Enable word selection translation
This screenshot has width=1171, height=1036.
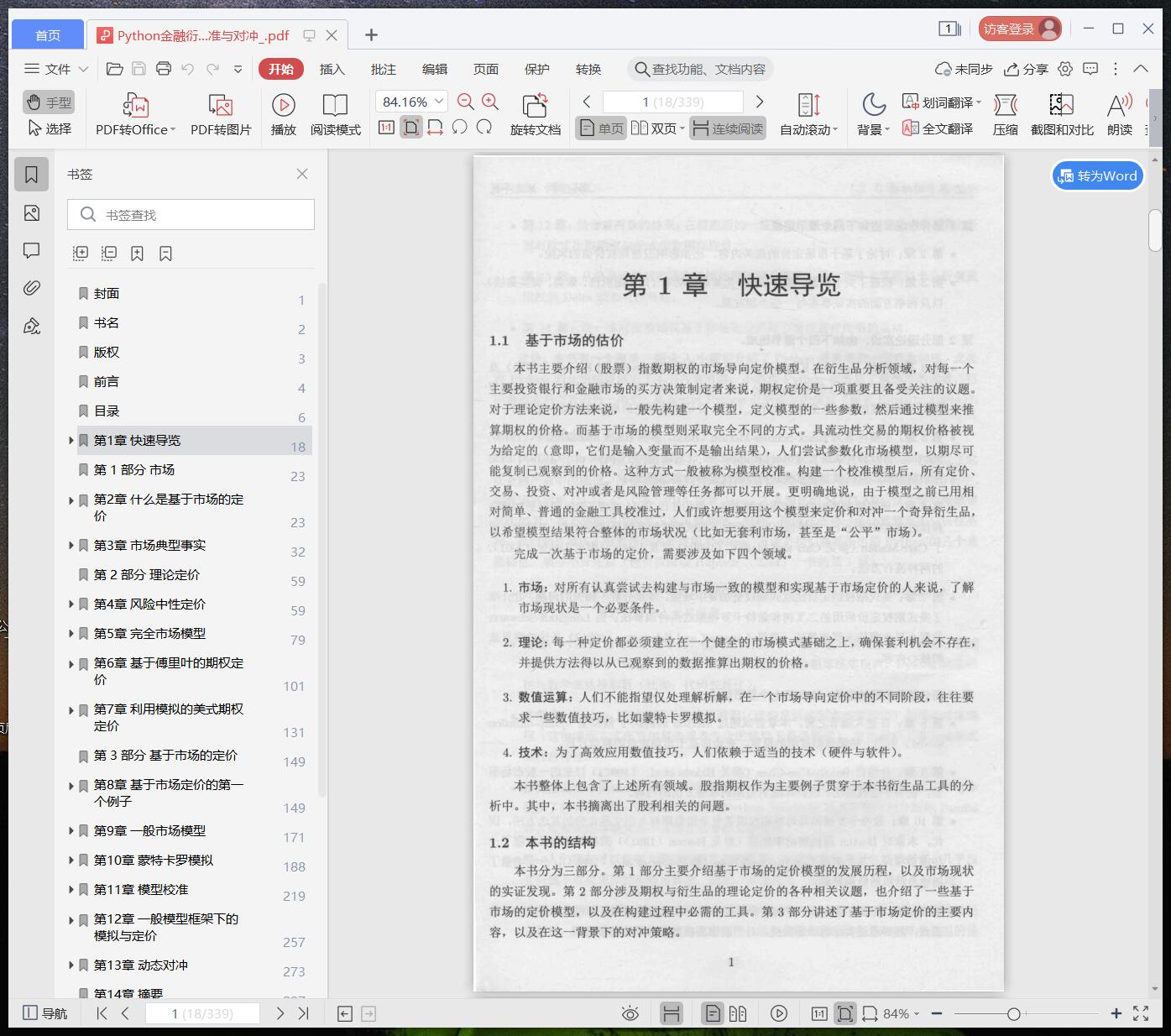click(941, 102)
